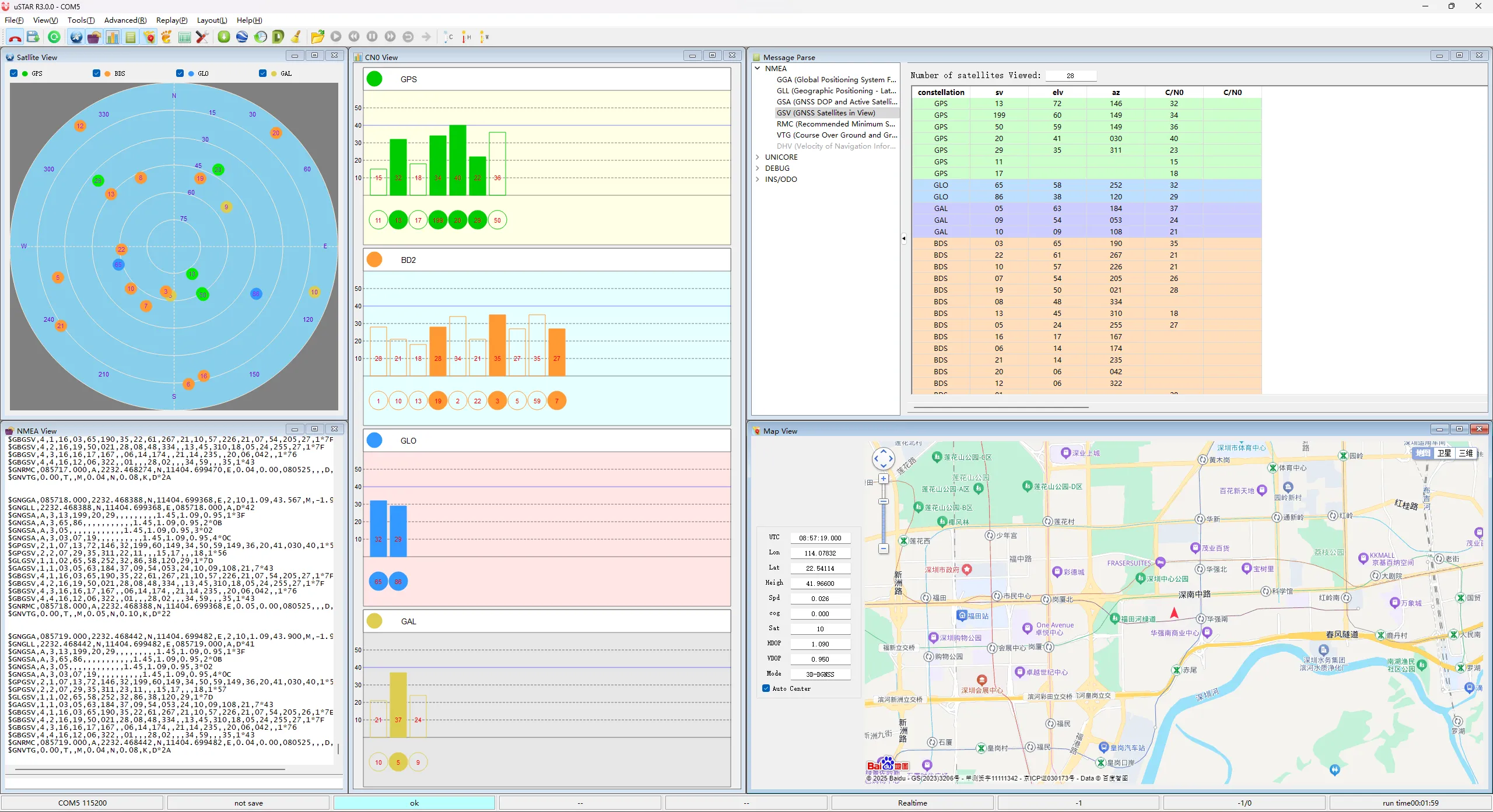Toggle the bar chart CN0 view icon
1493x812 pixels.
(x=113, y=37)
